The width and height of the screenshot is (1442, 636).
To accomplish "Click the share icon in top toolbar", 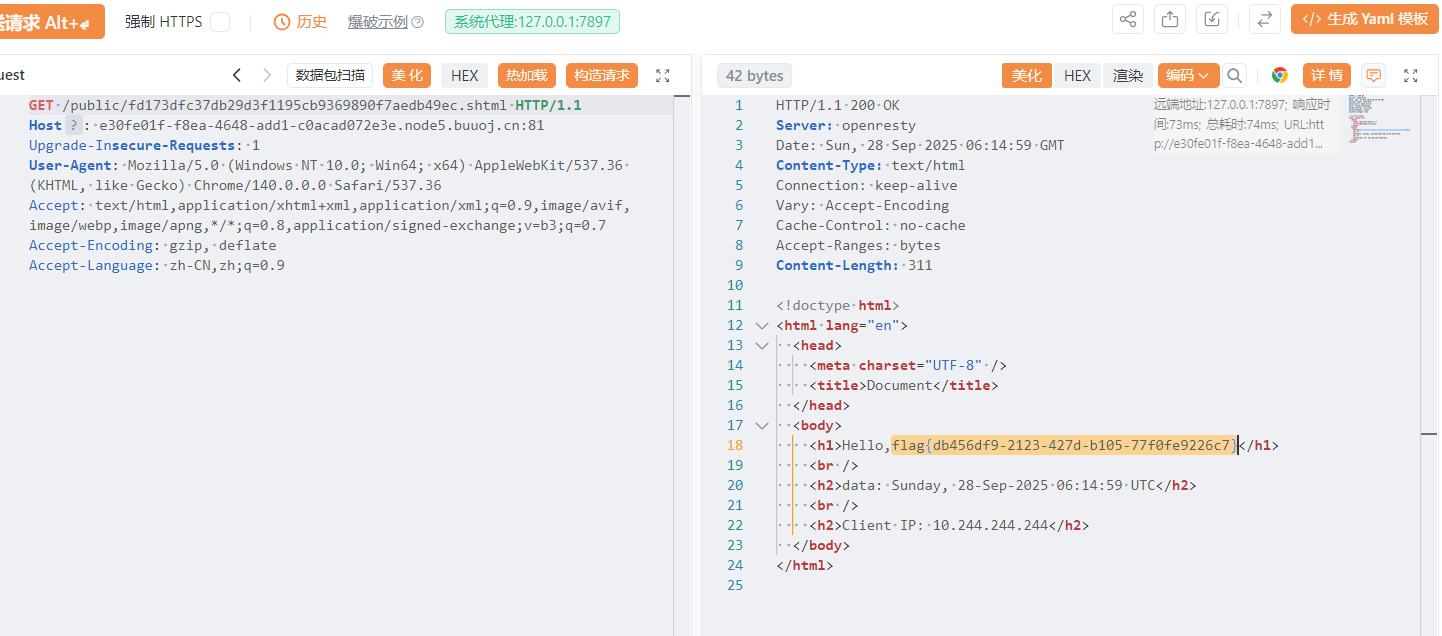I will [x=1128, y=19].
